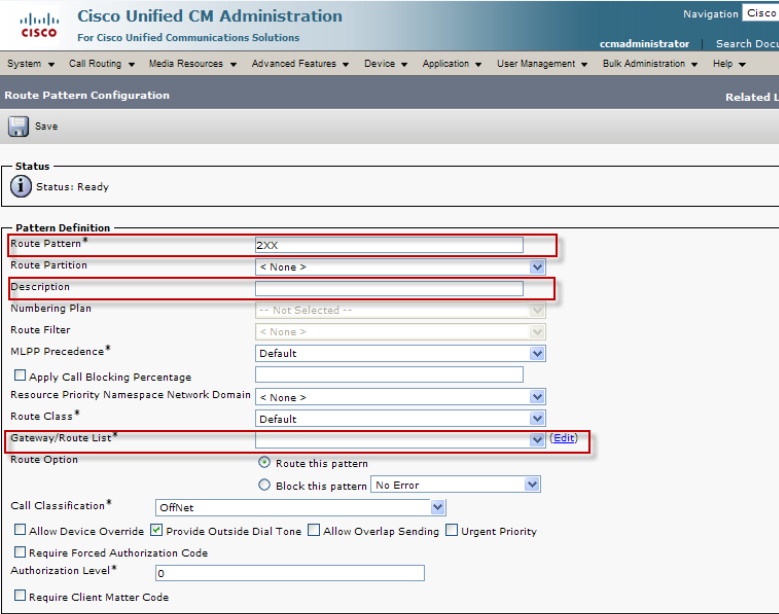Open the Gateway/Route List dropdown
779x614 pixels.
pyautogui.click(x=400, y=440)
